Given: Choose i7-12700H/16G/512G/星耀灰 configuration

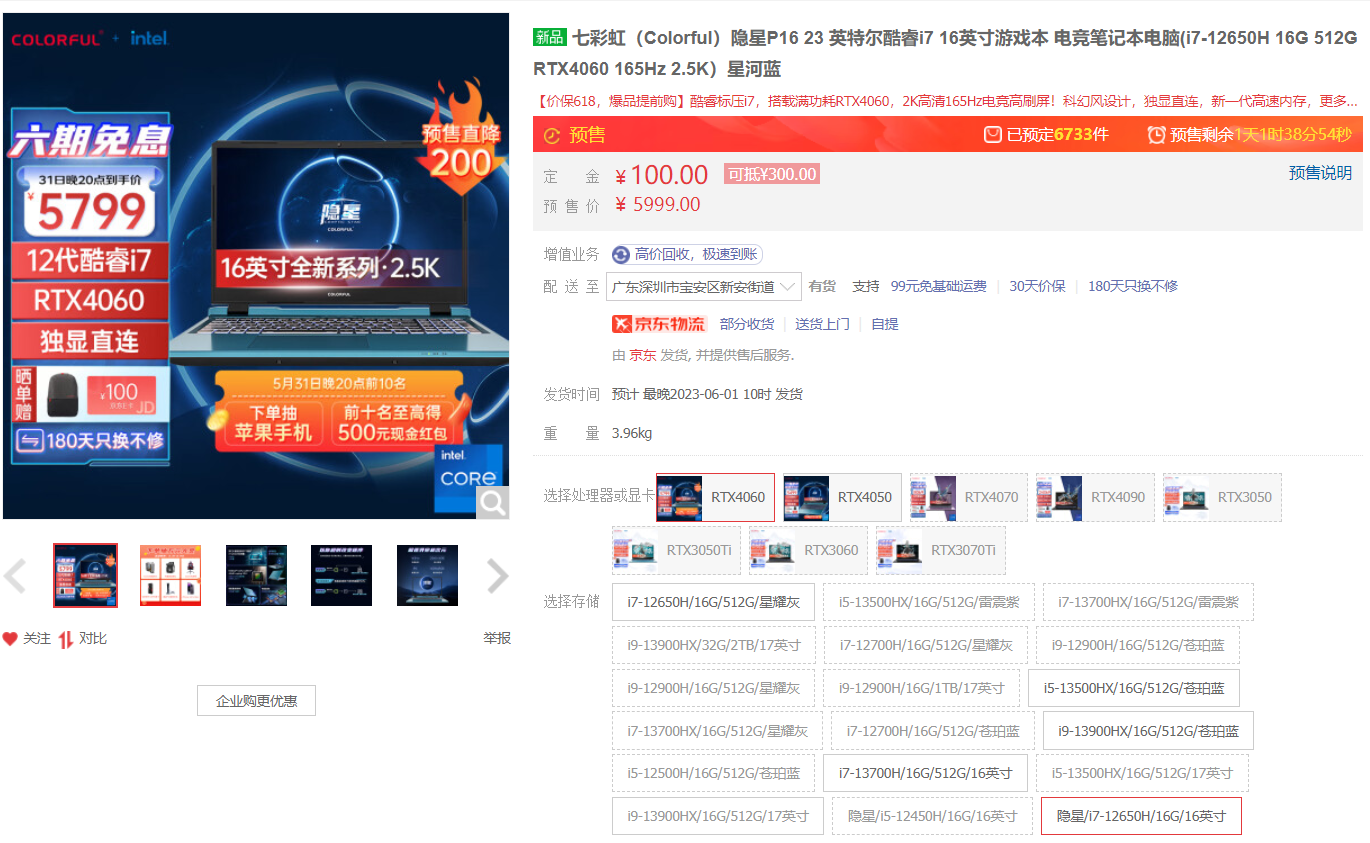Looking at the screenshot, I should pos(926,645).
